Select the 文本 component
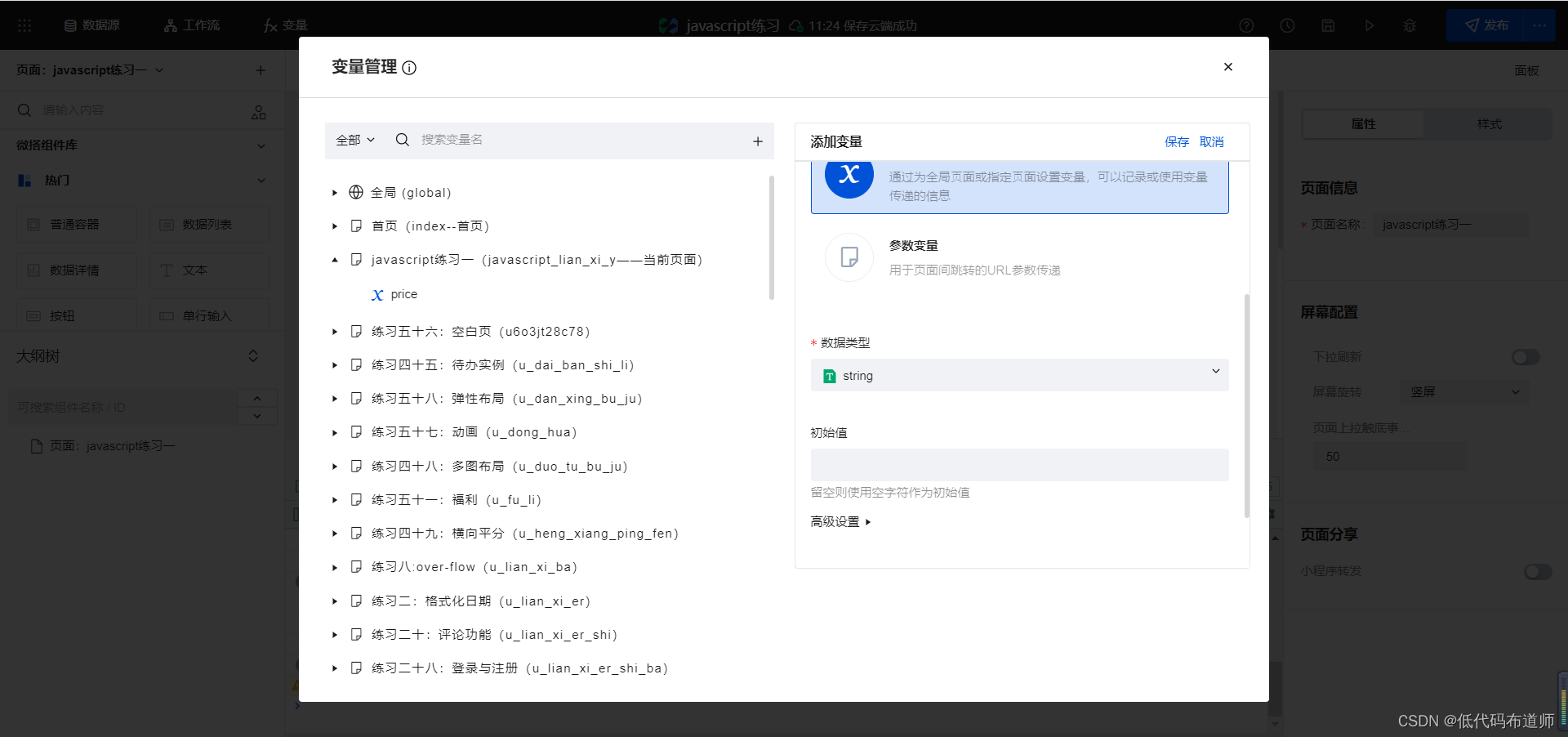The height and width of the screenshot is (737, 1568). point(209,270)
